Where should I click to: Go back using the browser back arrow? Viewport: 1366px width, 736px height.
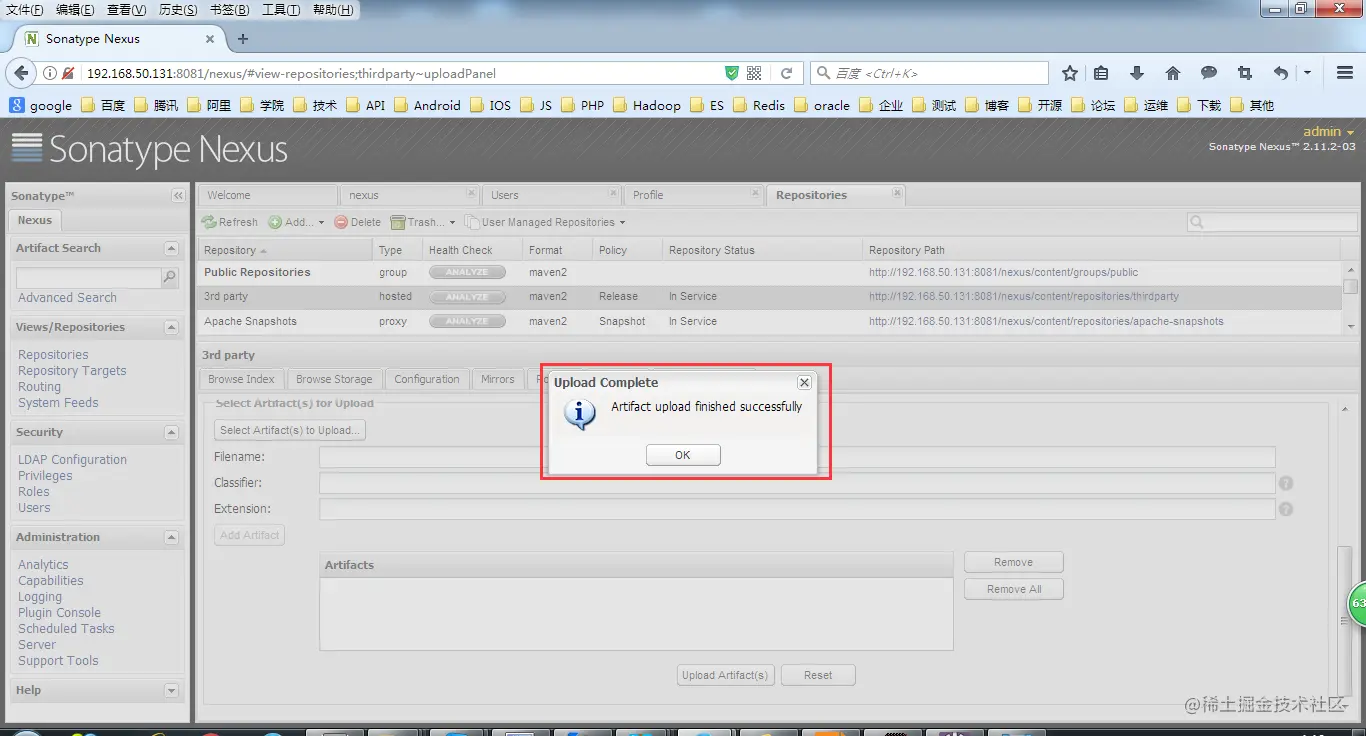pos(19,73)
